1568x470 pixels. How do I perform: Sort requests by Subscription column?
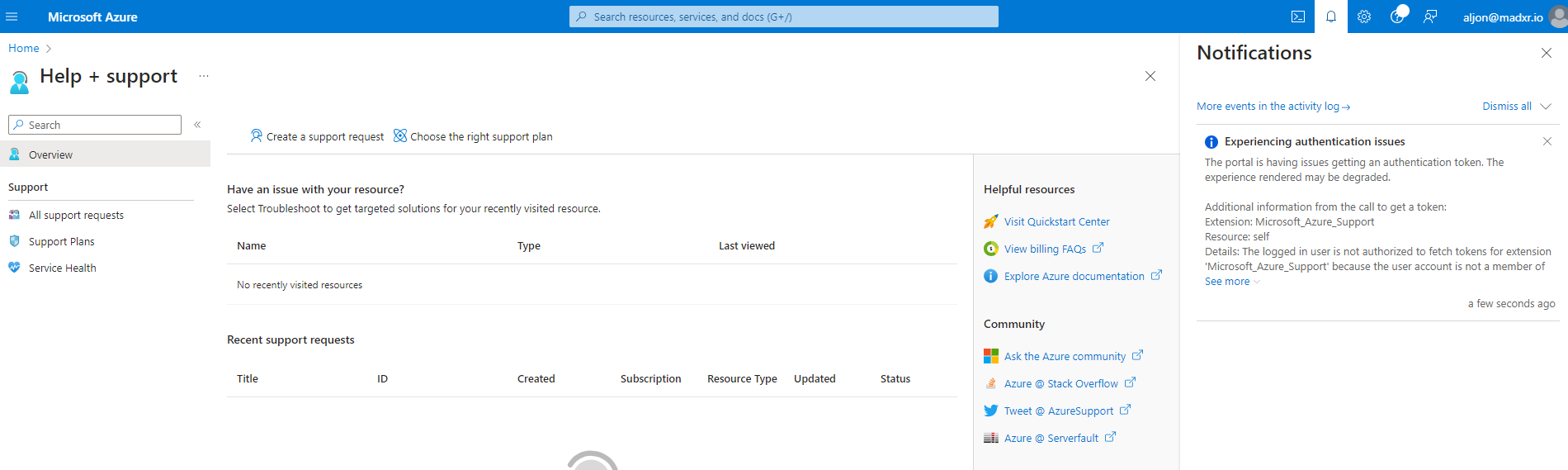click(651, 379)
